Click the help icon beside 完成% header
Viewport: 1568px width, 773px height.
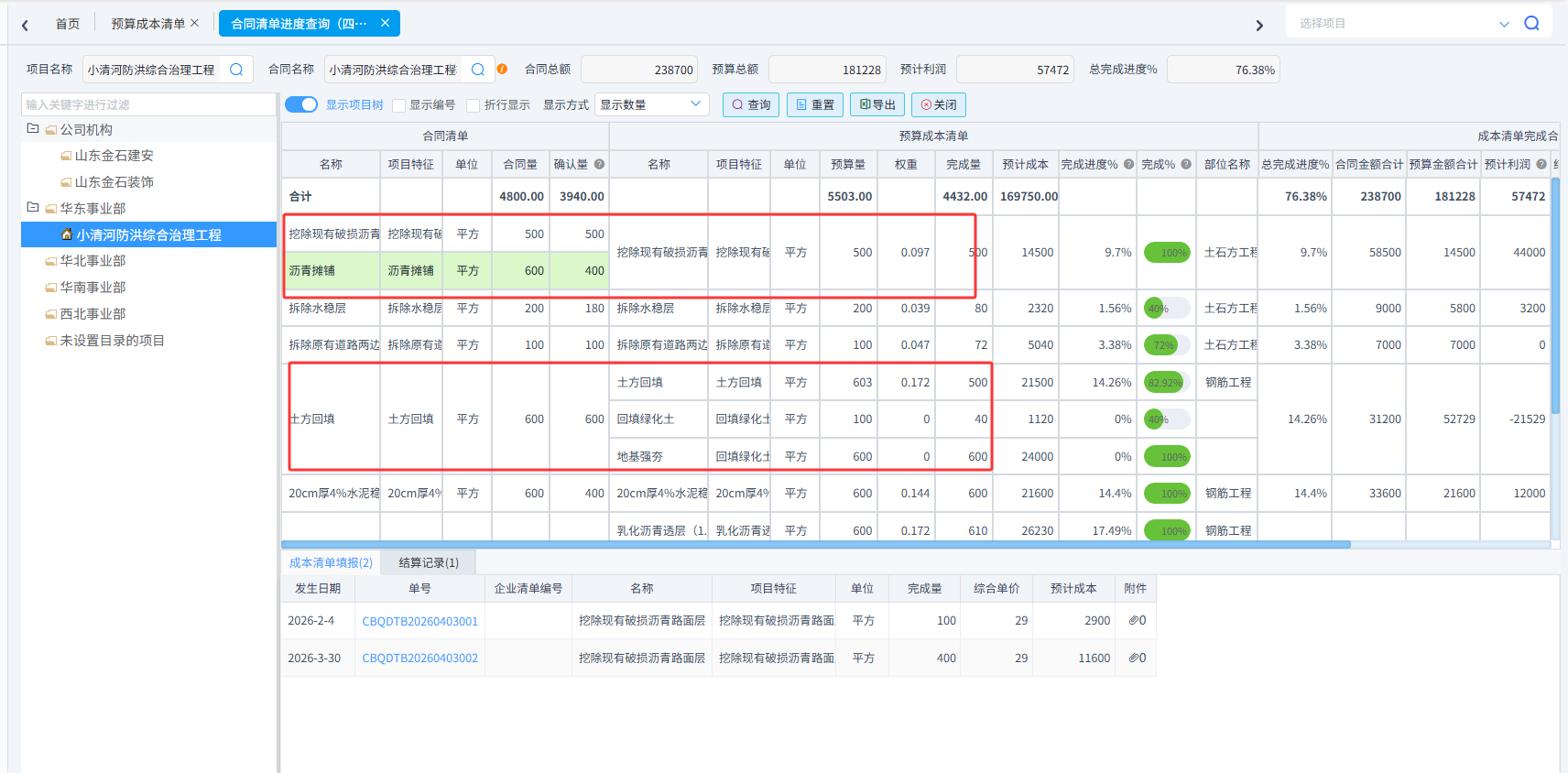(x=1186, y=164)
